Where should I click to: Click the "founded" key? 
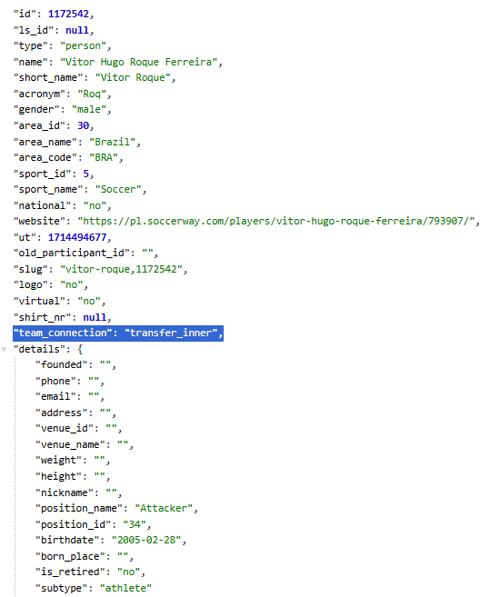(x=61, y=365)
